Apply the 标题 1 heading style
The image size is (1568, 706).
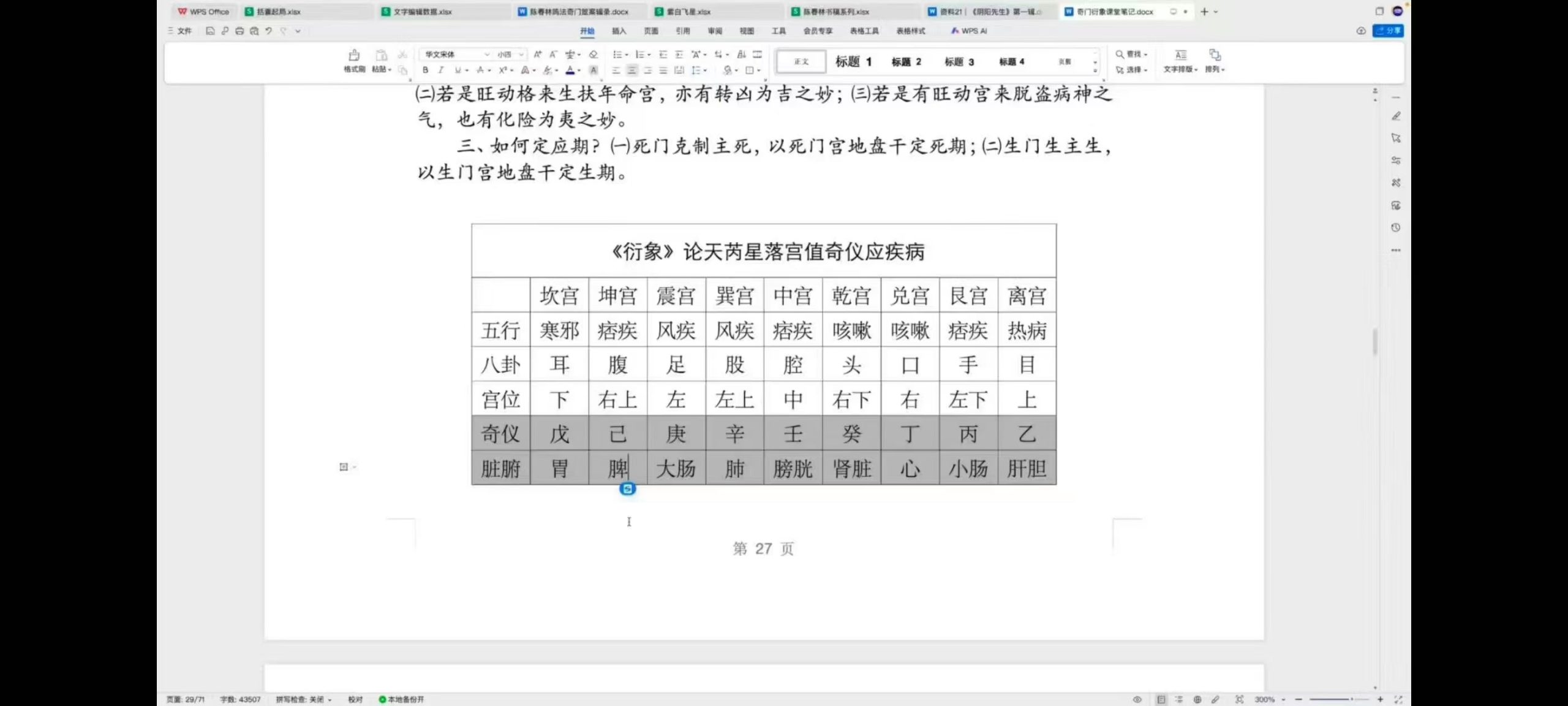[x=853, y=62]
